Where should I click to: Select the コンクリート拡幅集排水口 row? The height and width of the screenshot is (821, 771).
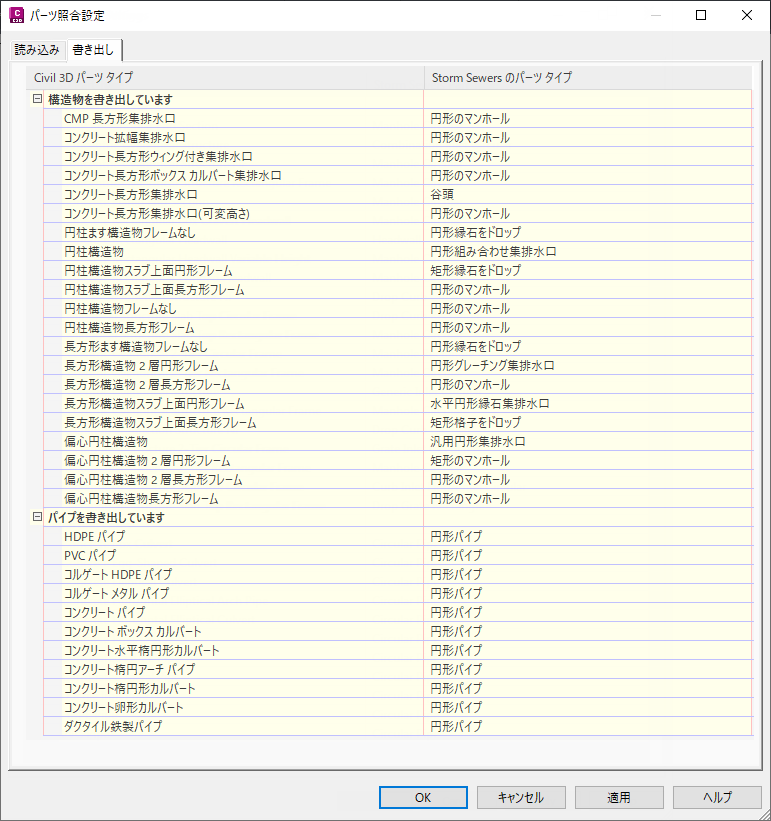click(x=398, y=137)
